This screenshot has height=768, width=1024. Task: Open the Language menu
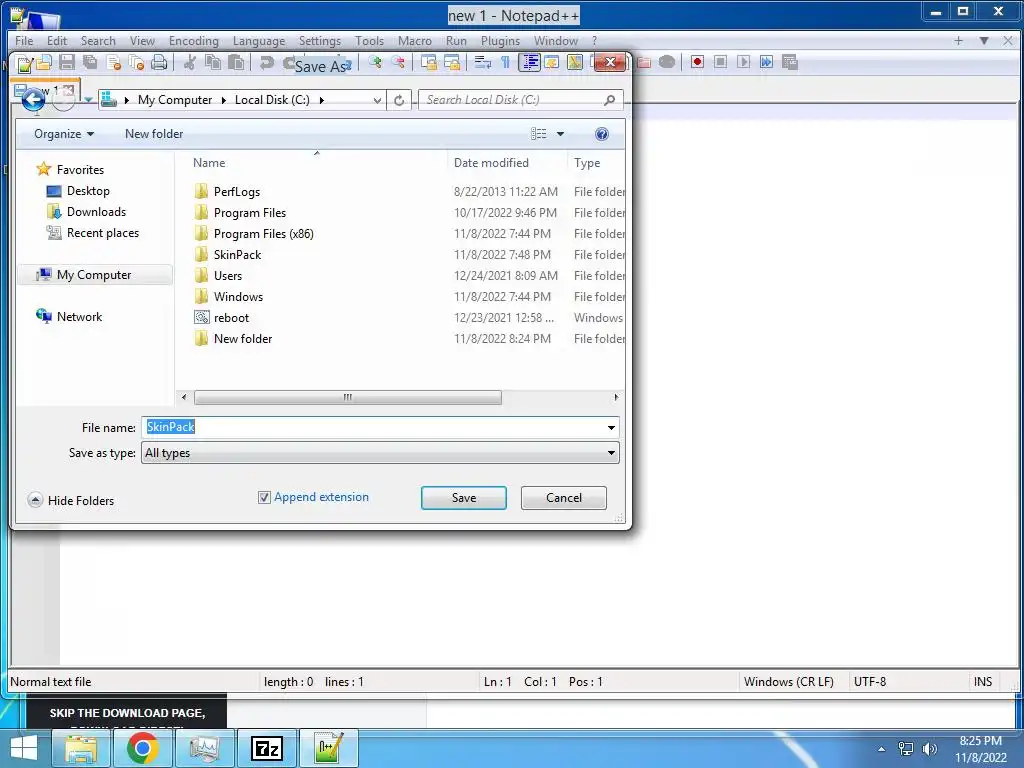point(259,40)
